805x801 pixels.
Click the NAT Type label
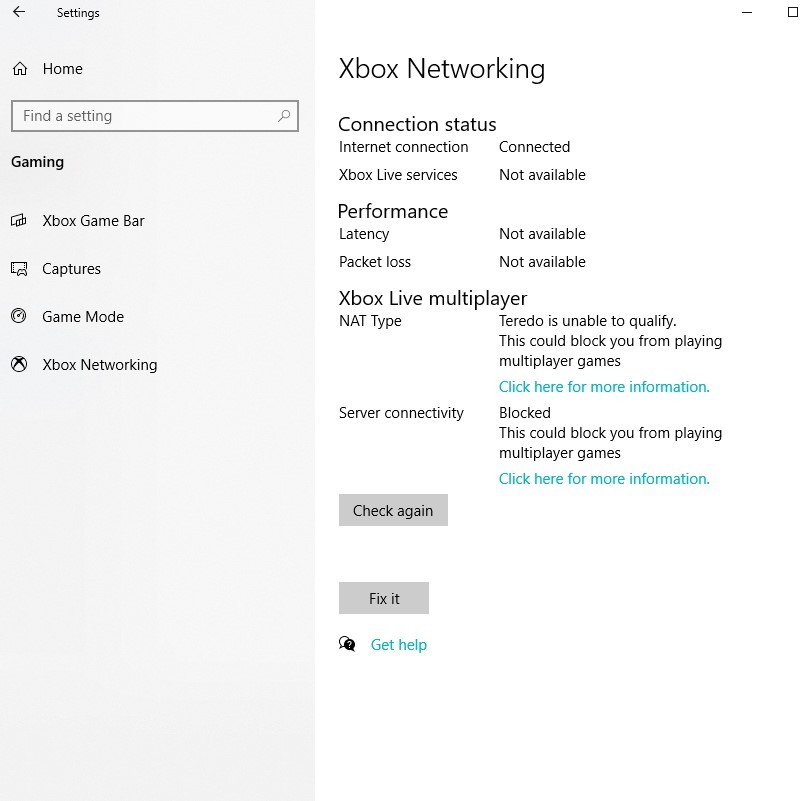370,321
